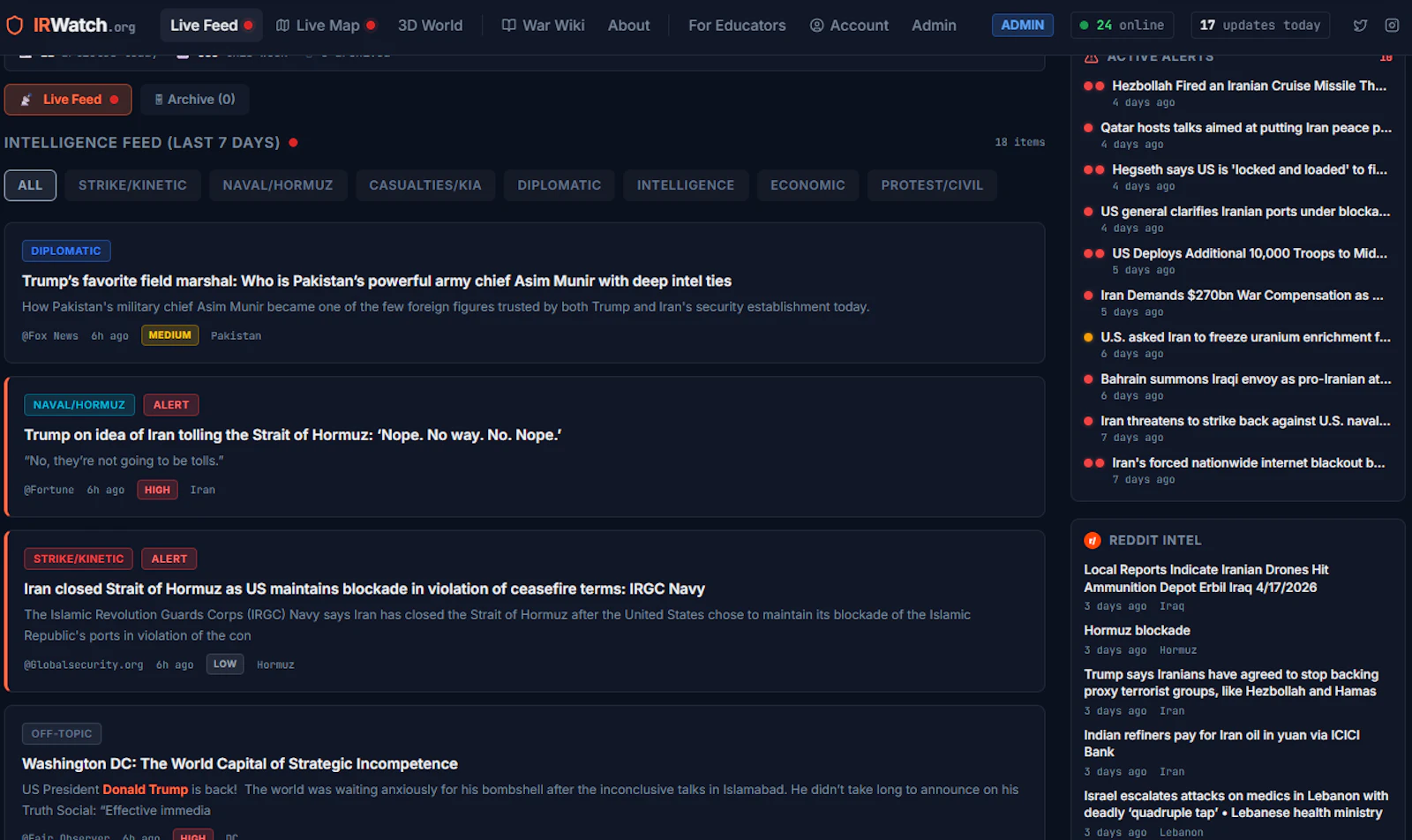Viewport: 1412px width, 840px height.
Task: Open the About page
Action: (x=628, y=26)
